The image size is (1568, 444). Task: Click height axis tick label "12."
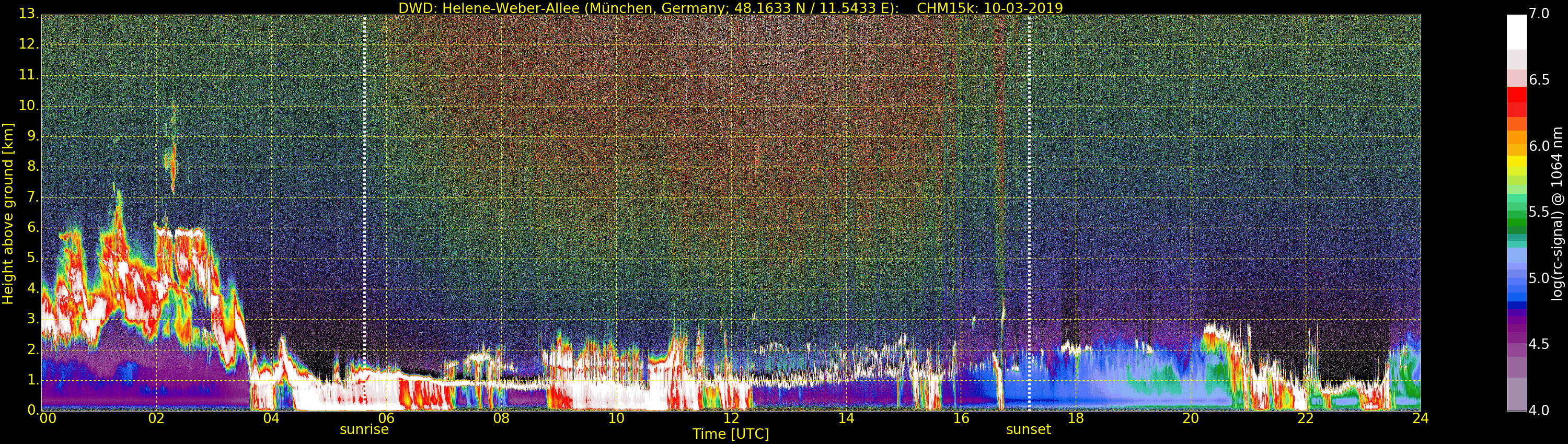[28, 45]
